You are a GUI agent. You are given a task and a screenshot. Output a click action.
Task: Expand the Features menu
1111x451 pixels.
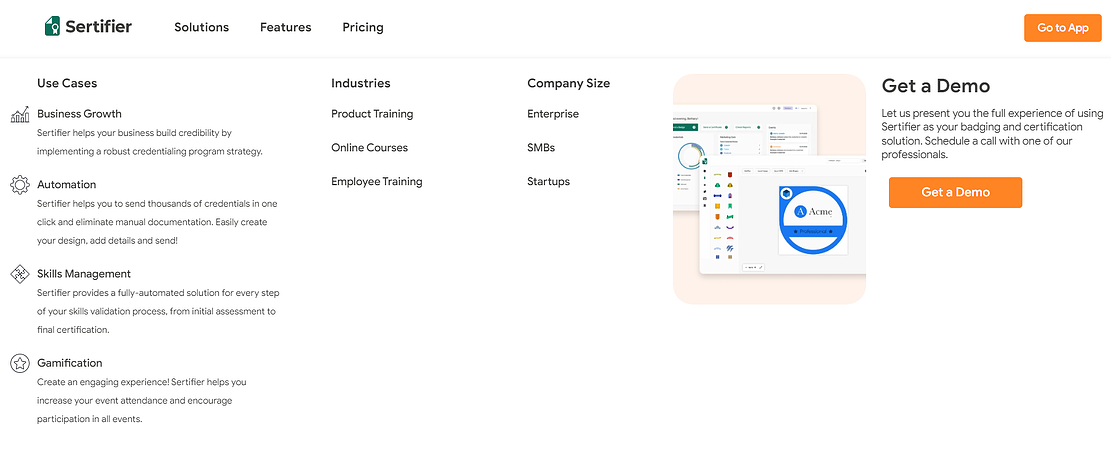coord(285,27)
